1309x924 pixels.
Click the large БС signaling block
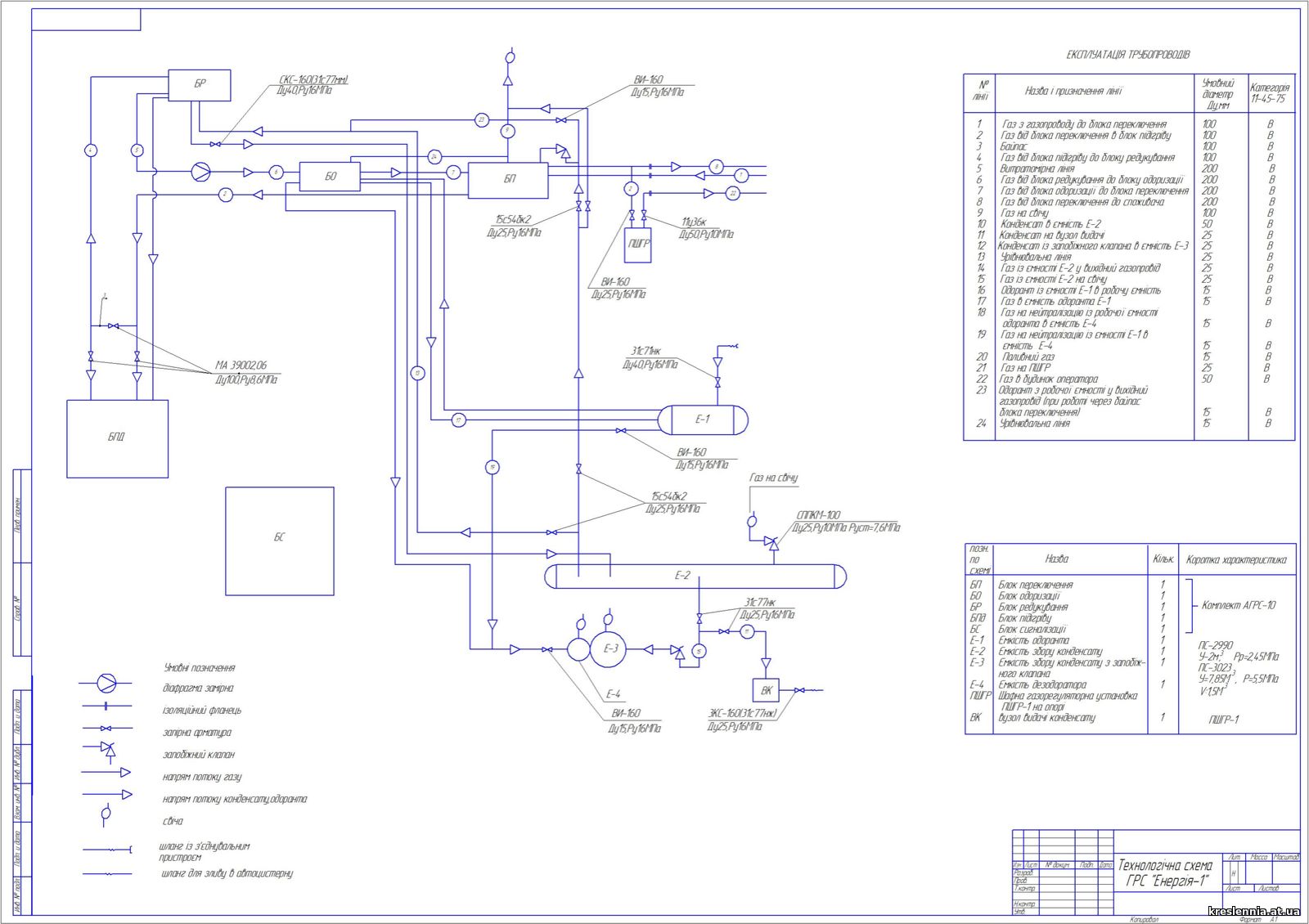tap(279, 540)
